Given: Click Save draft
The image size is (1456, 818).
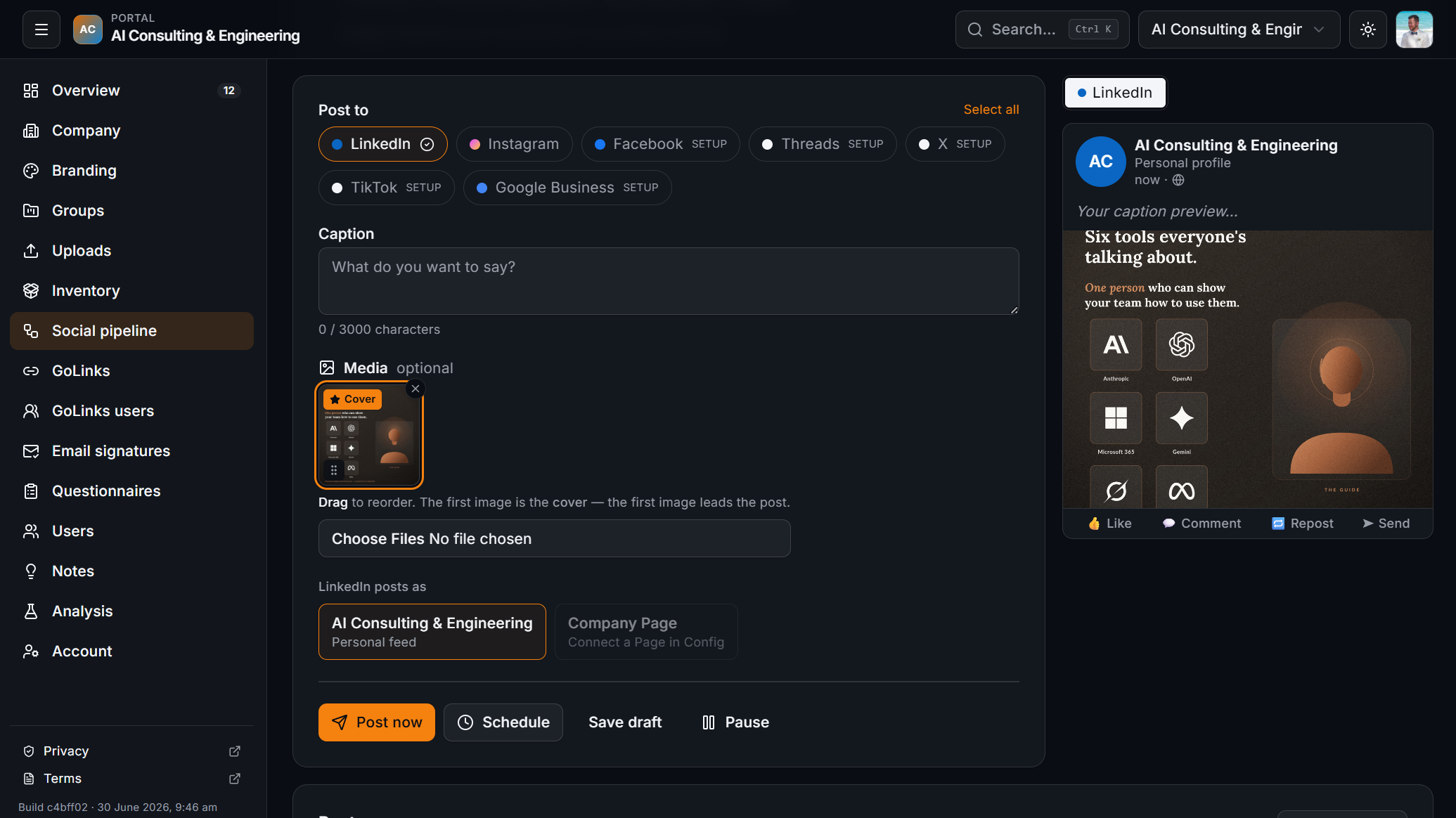Looking at the screenshot, I should [625, 722].
